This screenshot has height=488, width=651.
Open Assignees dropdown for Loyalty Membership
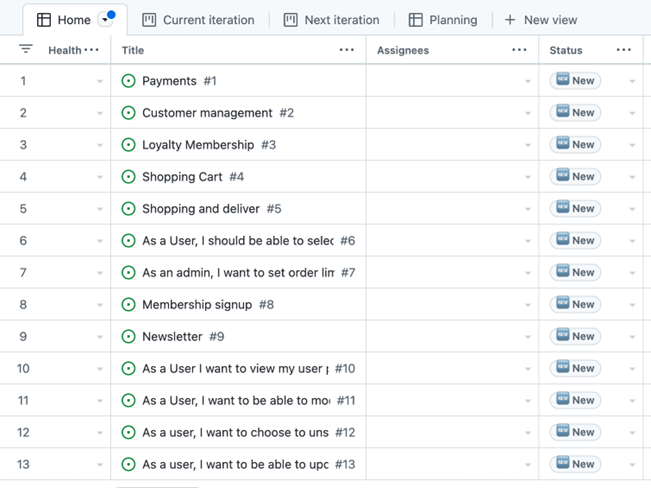(528, 145)
